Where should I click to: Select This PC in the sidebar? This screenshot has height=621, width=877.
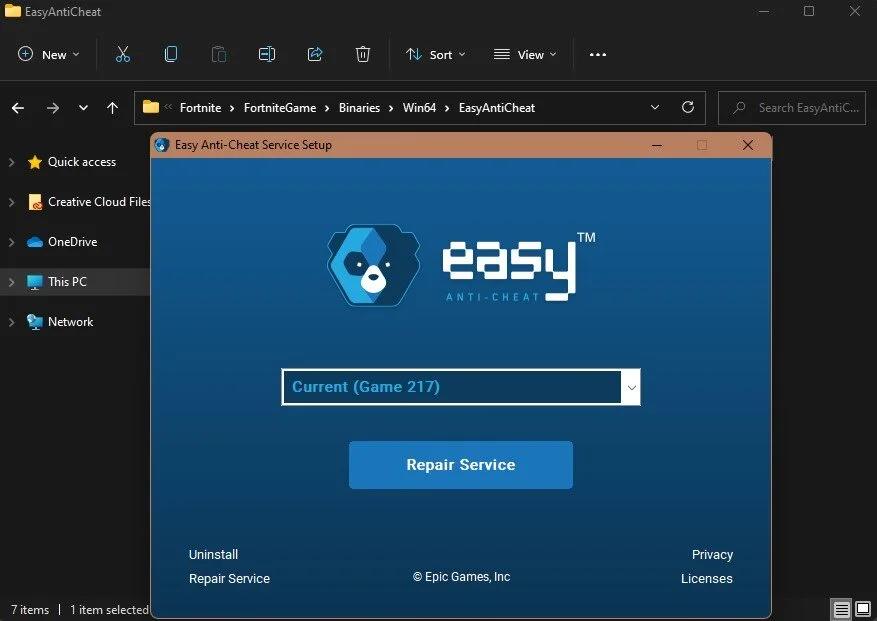[x=67, y=281]
